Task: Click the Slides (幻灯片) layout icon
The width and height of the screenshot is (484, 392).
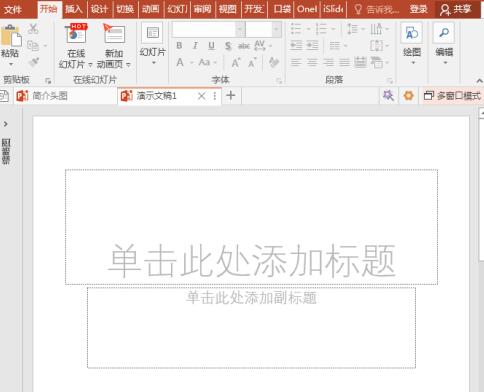Action: [x=153, y=33]
